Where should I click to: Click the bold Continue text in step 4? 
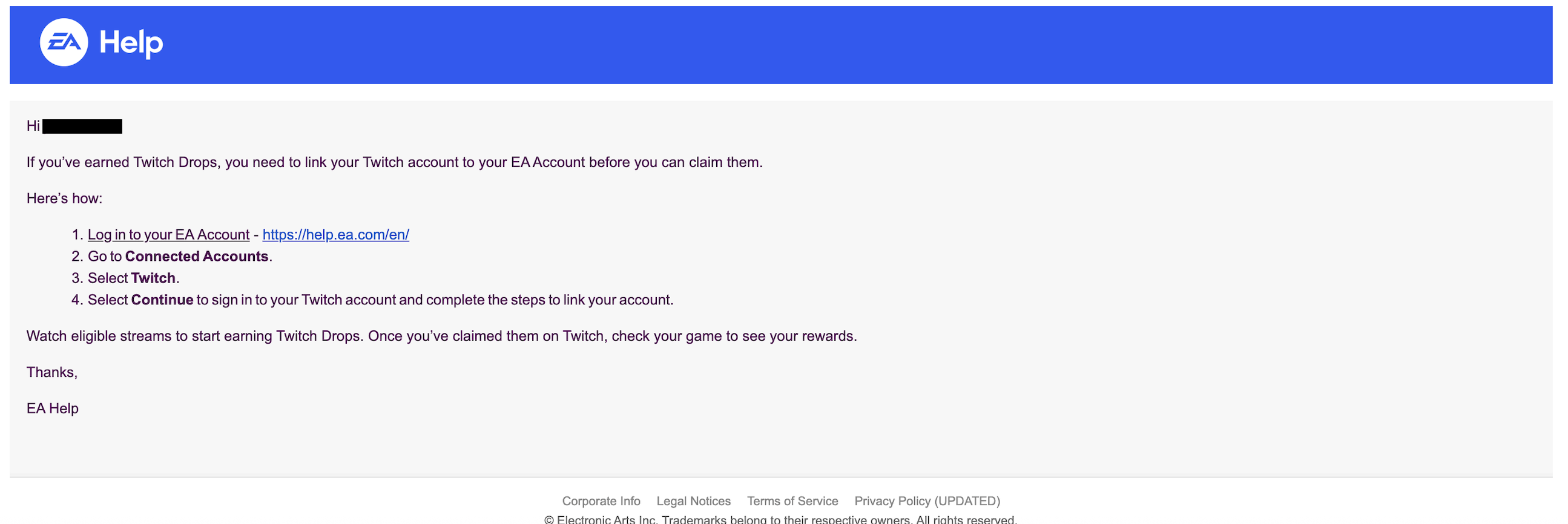(x=162, y=300)
